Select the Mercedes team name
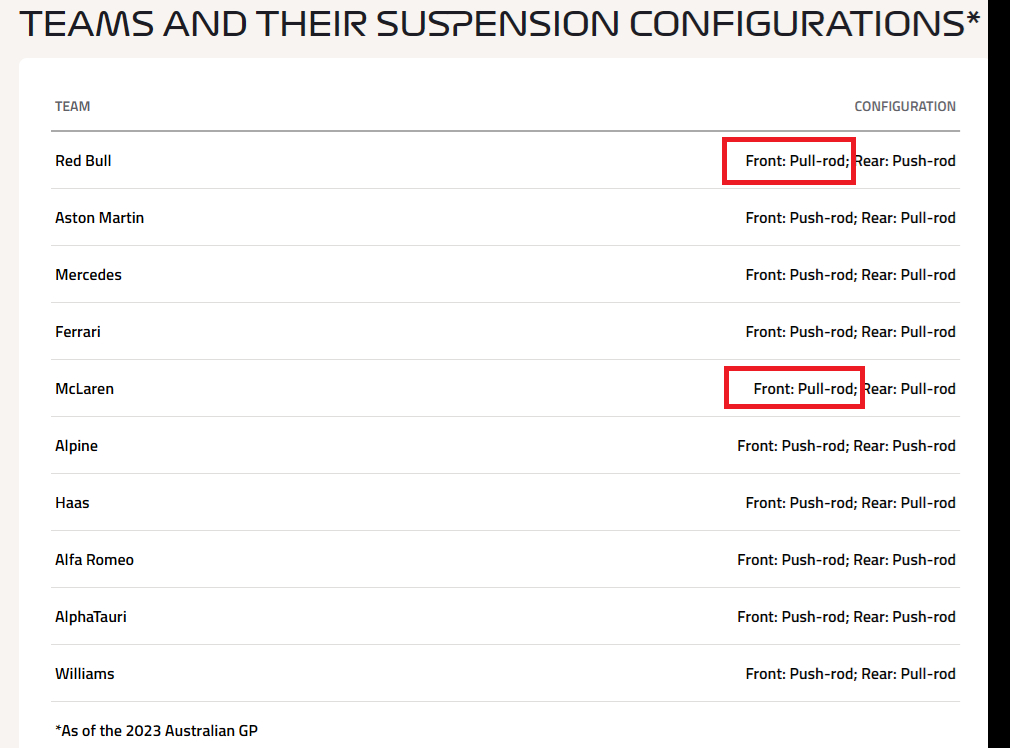The image size is (1010, 748). click(88, 274)
